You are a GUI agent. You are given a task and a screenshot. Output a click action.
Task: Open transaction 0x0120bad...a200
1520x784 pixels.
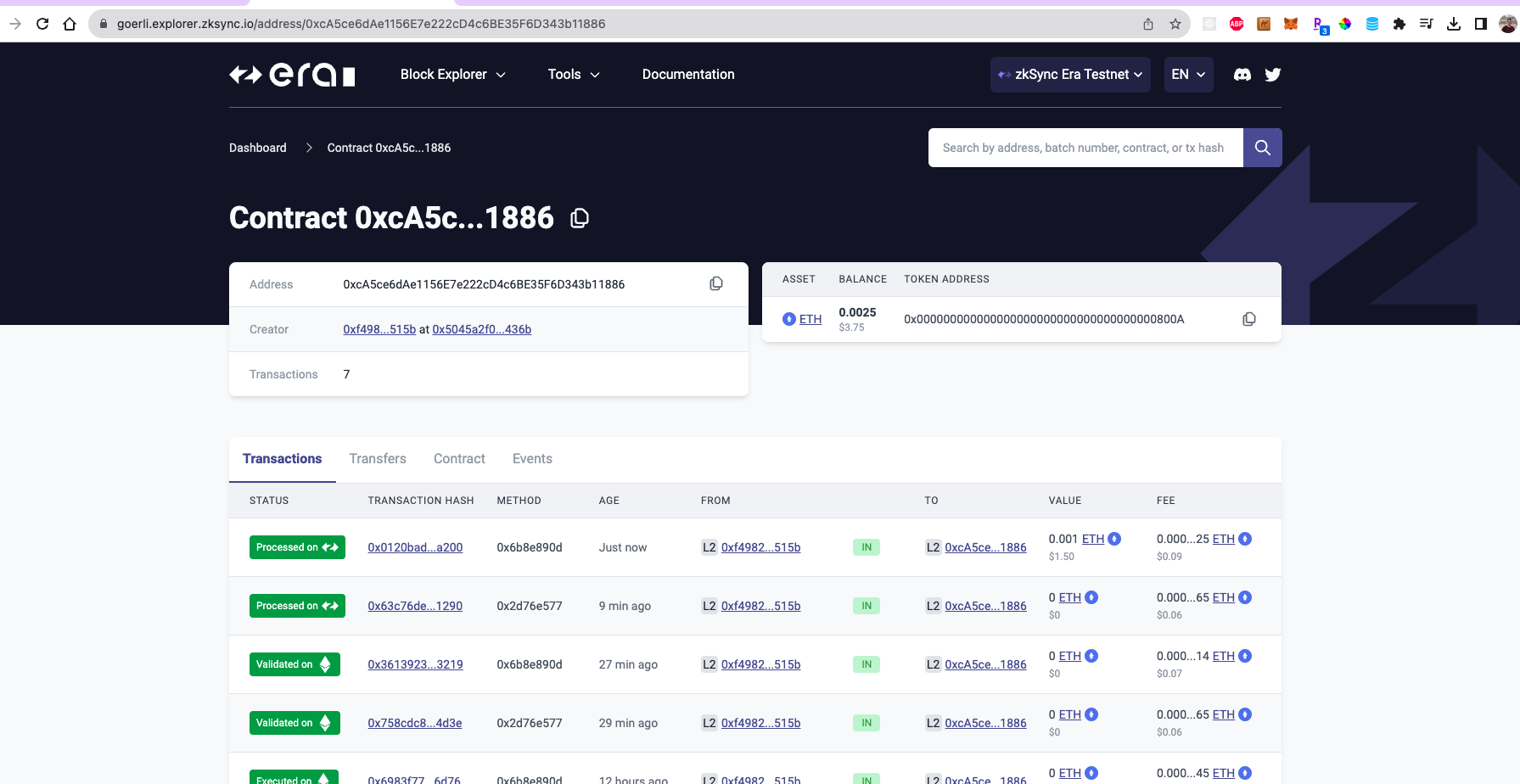click(415, 547)
